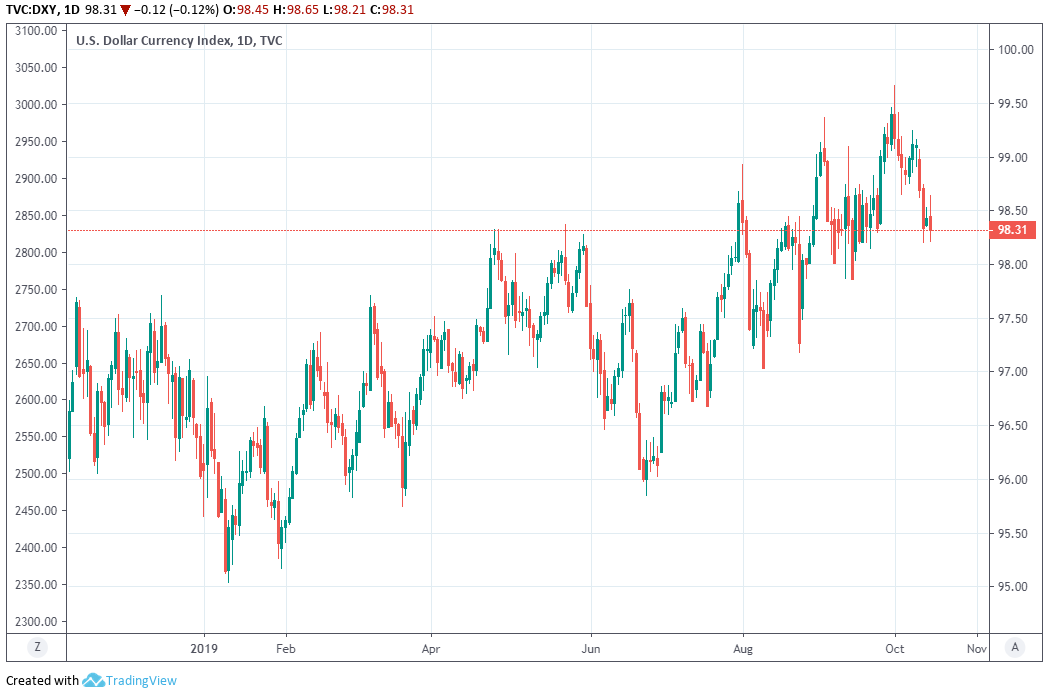Toggle the A auto-scale button

(x=1014, y=647)
